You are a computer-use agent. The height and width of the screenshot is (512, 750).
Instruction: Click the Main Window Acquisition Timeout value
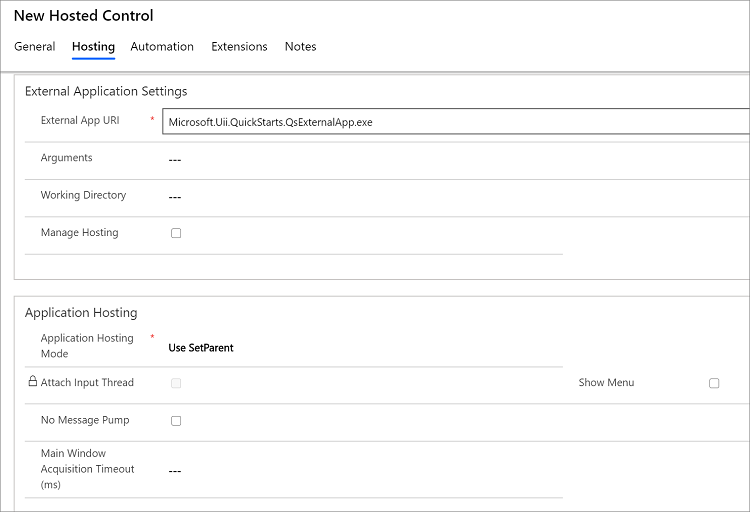(x=175, y=471)
